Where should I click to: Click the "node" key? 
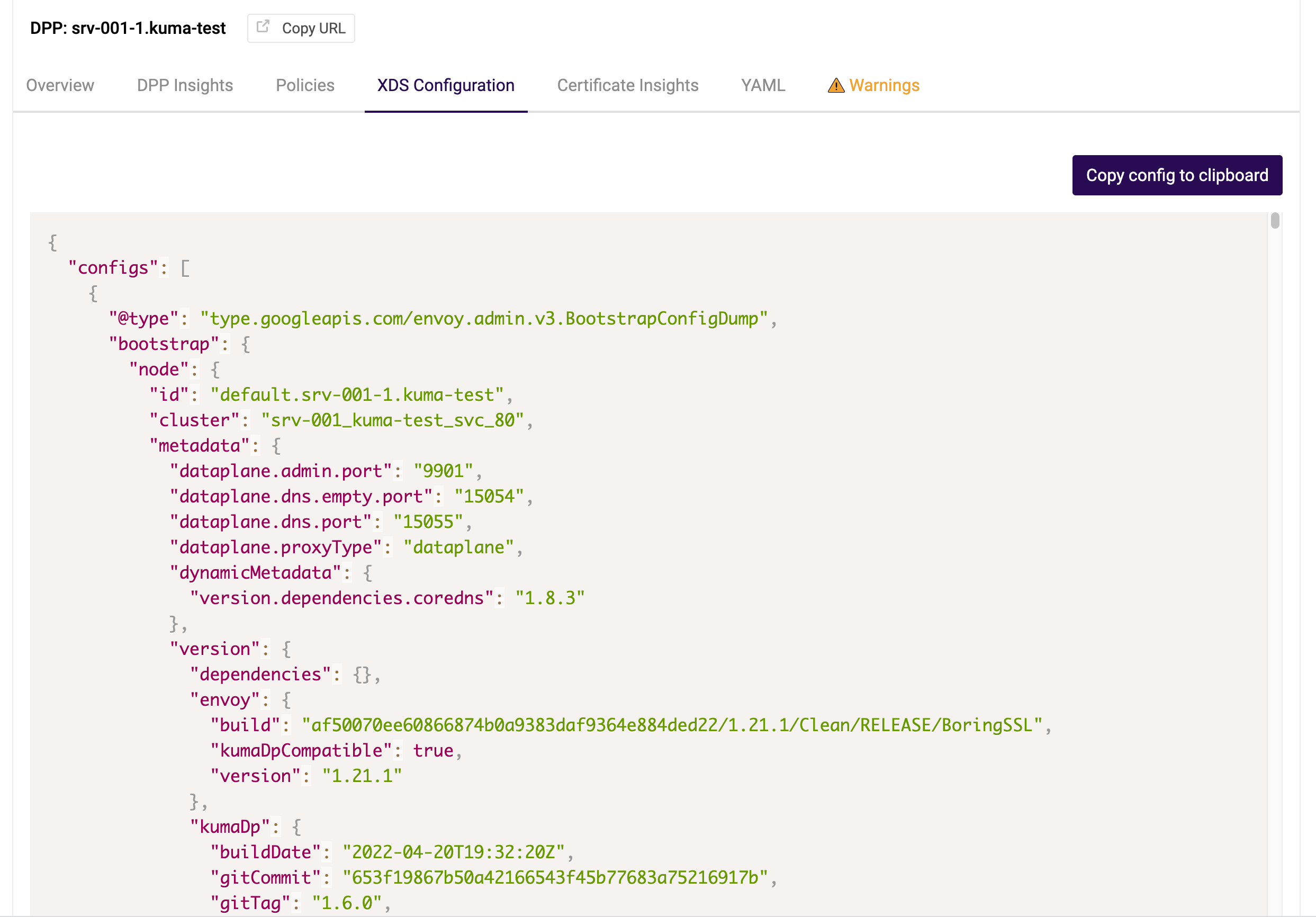coord(159,370)
